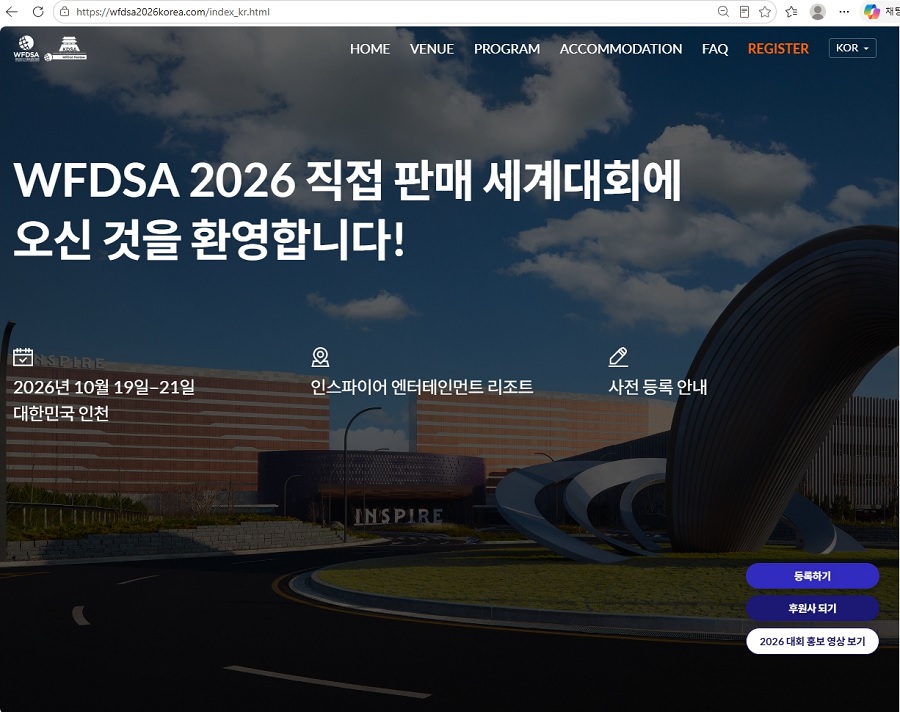View site info via lock icon
900x712 pixels.
coord(65,11)
